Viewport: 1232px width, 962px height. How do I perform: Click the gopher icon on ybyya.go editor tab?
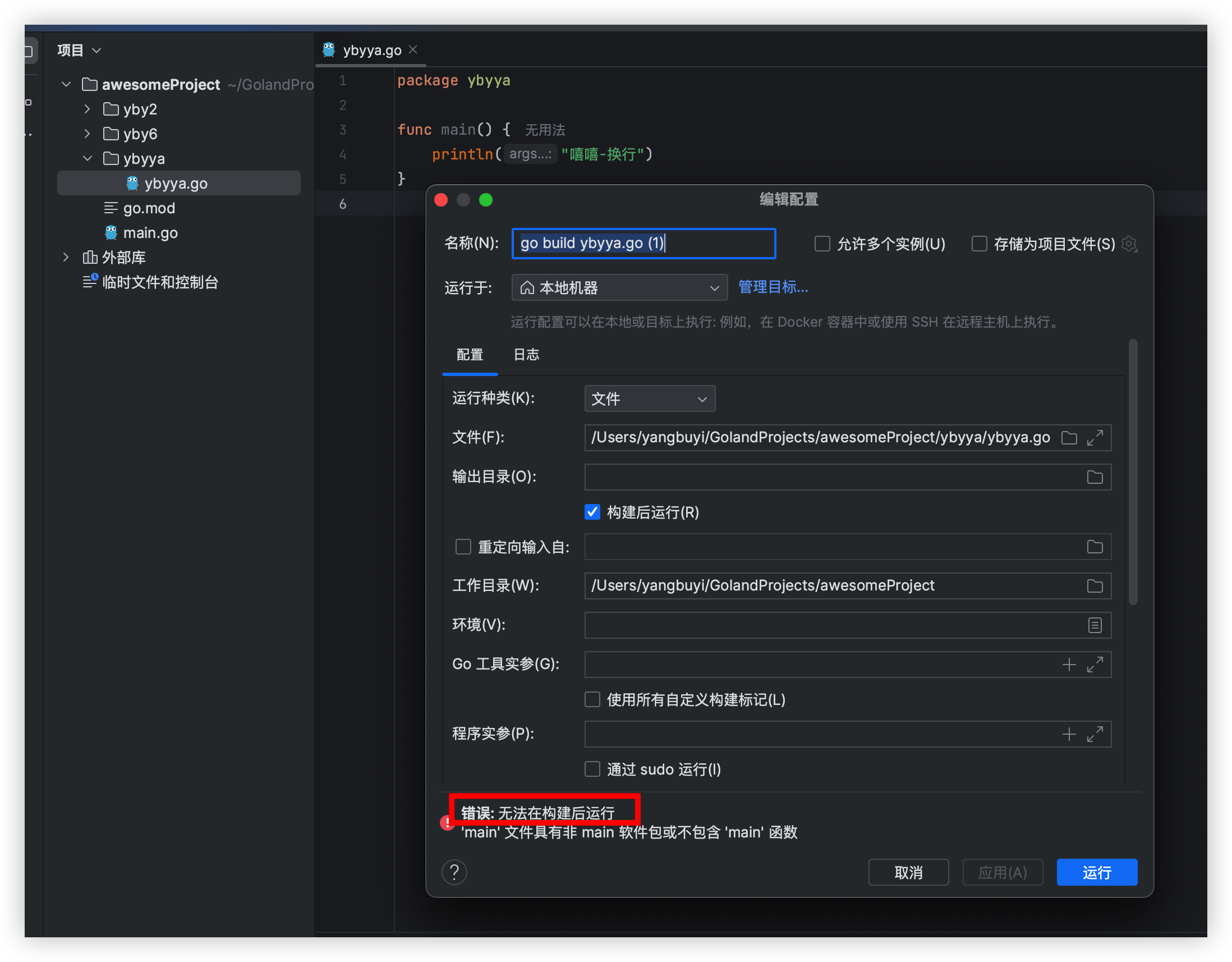[329, 49]
